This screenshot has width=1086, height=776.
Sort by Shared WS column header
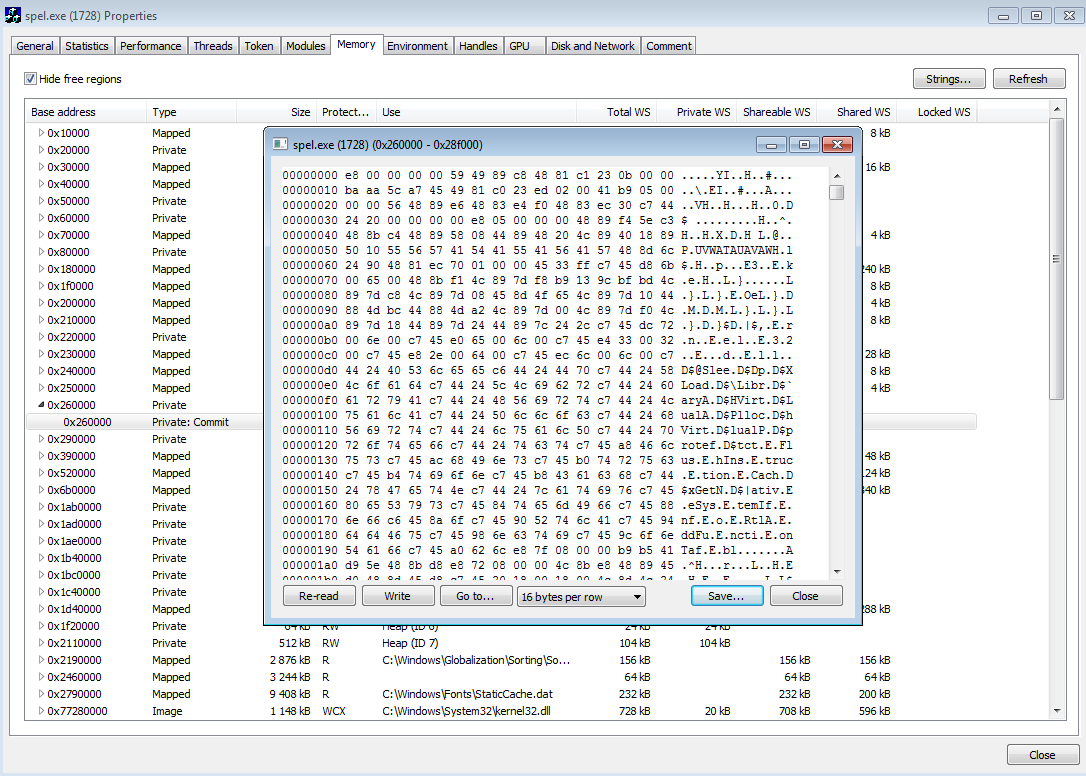pyautogui.click(x=857, y=112)
